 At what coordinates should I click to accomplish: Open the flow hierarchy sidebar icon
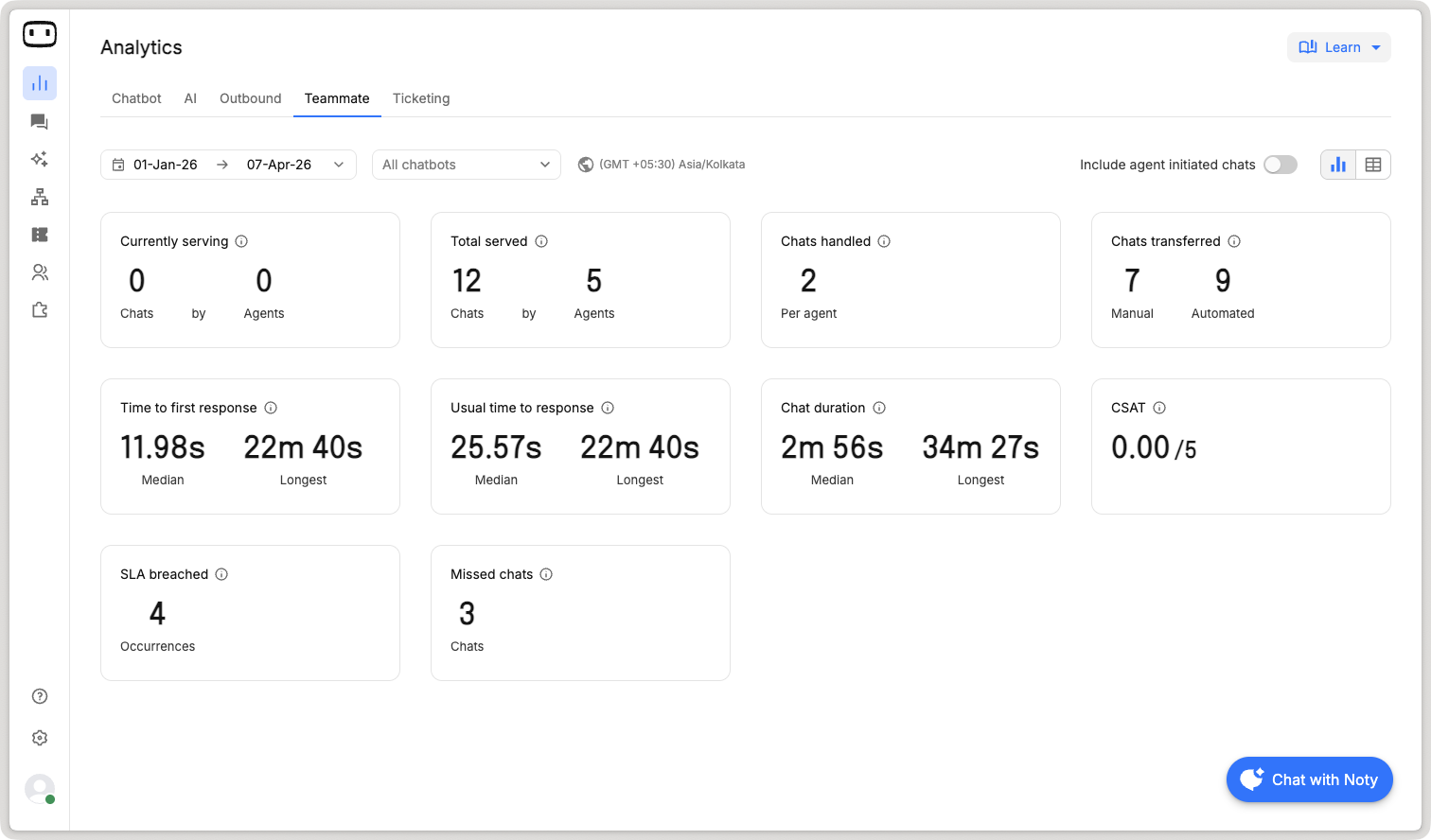click(x=40, y=197)
